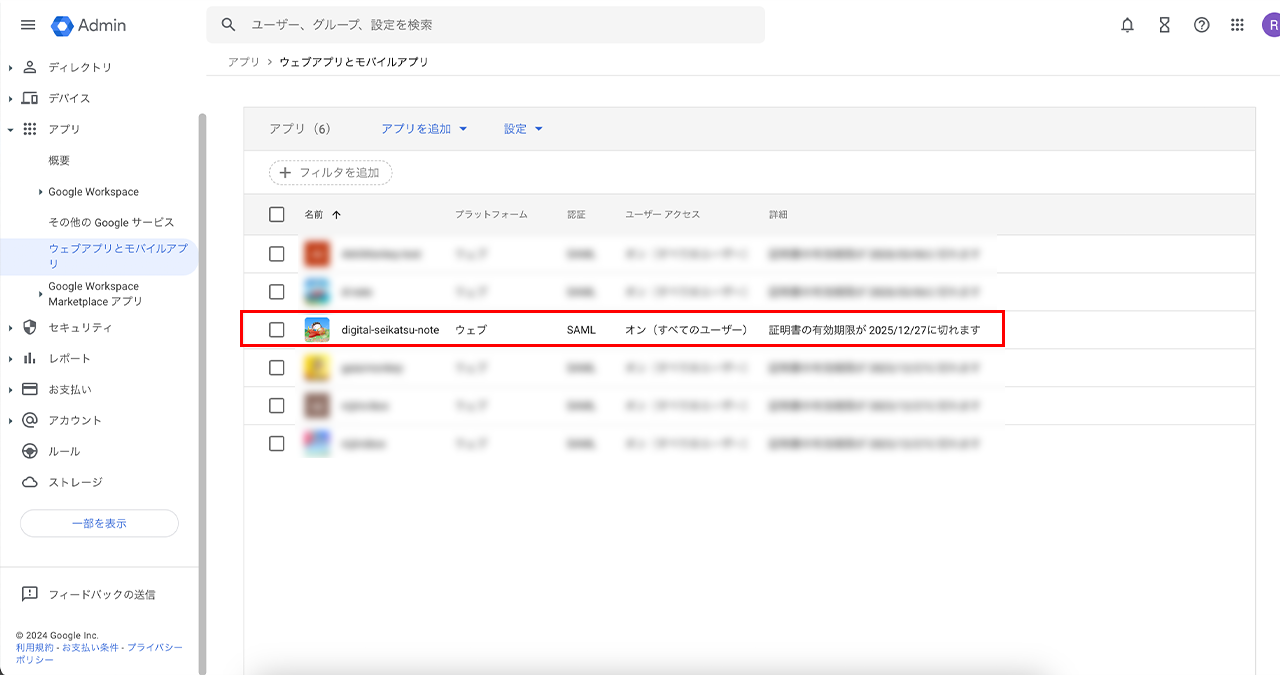Click the help question mark icon
The width and height of the screenshot is (1280, 675).
[x=1201, y=25]
